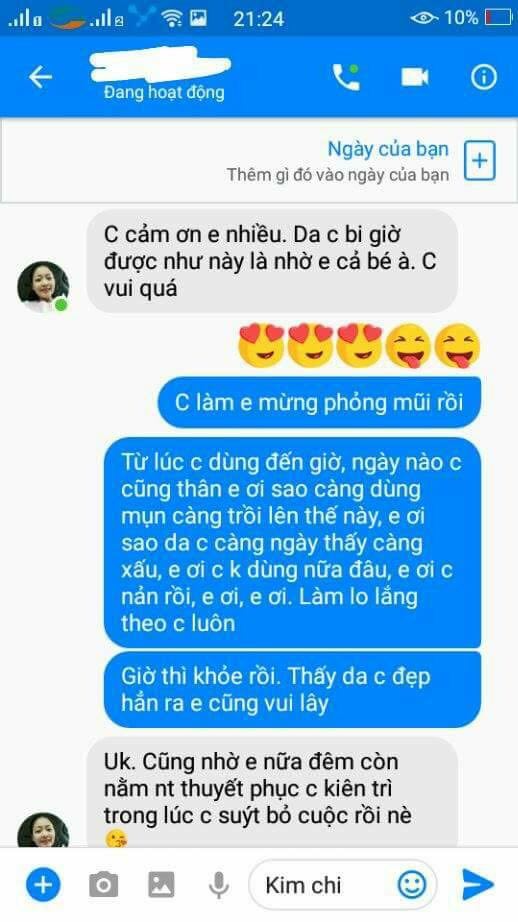Tap the blurred contact name in header

(160, 64)
